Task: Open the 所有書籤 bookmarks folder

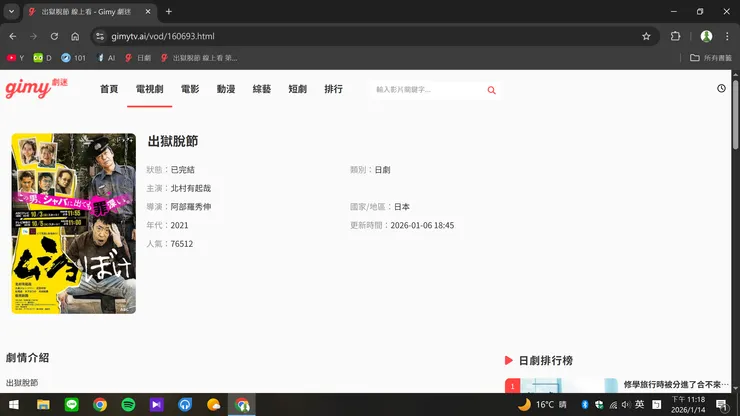Action: [x=711, y=58]
